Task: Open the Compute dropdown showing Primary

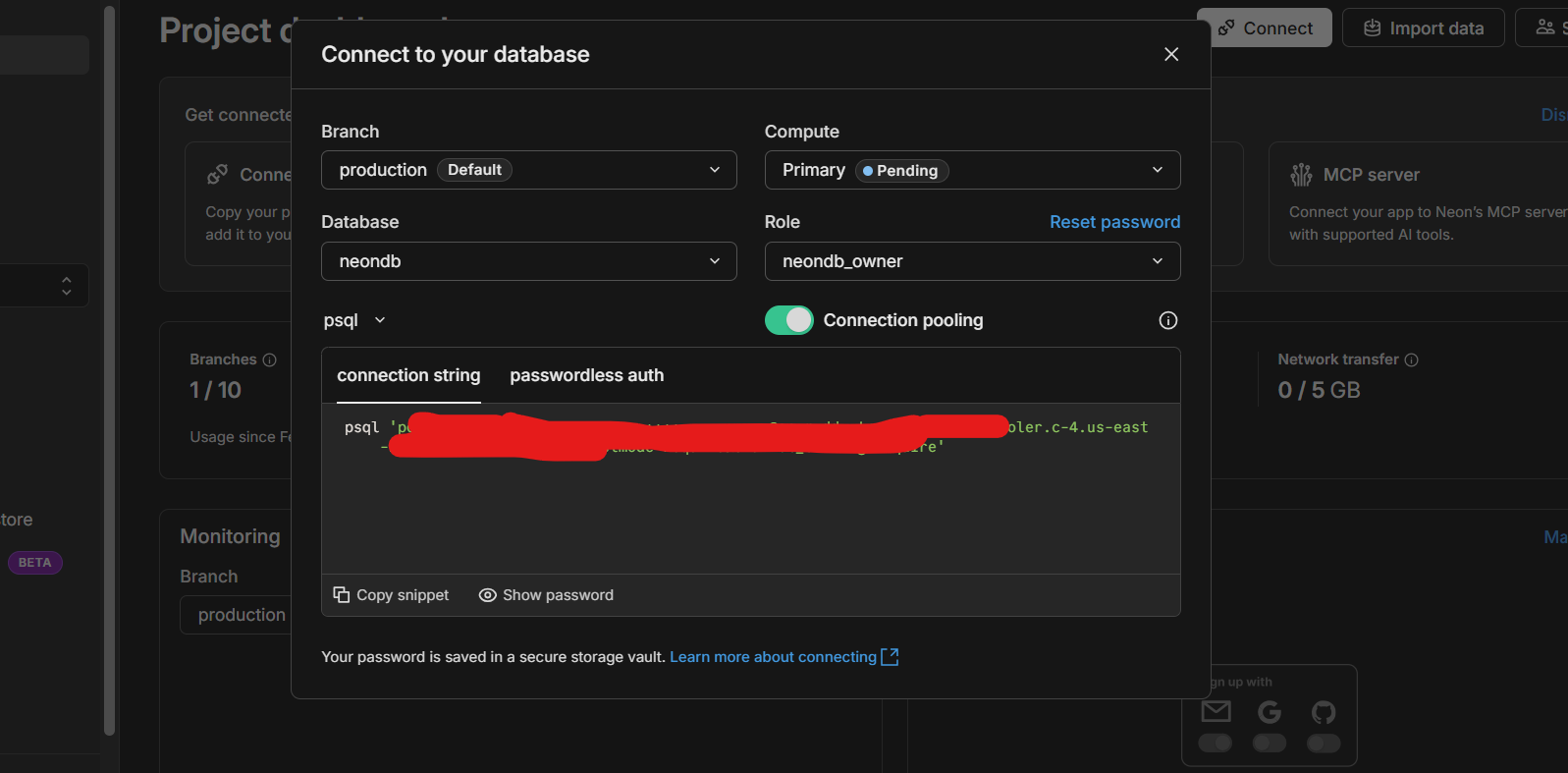Action: tap(972, 170)
